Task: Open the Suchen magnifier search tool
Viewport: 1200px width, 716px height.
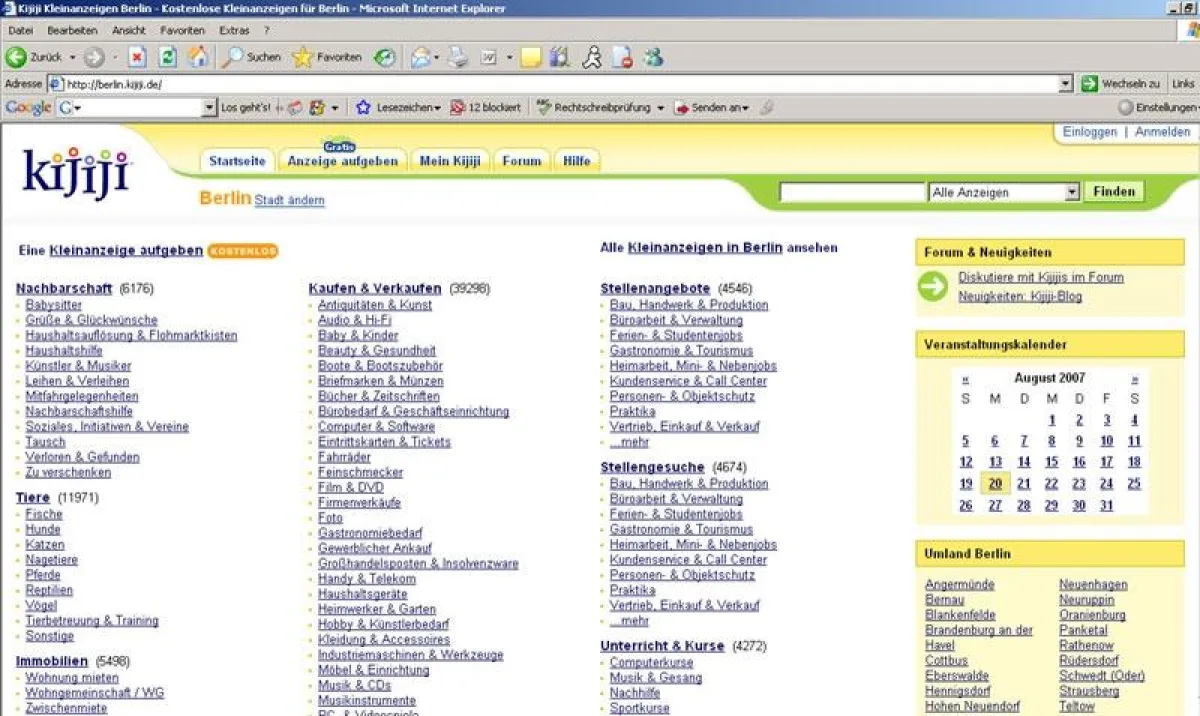Action: tap(233, 58)
